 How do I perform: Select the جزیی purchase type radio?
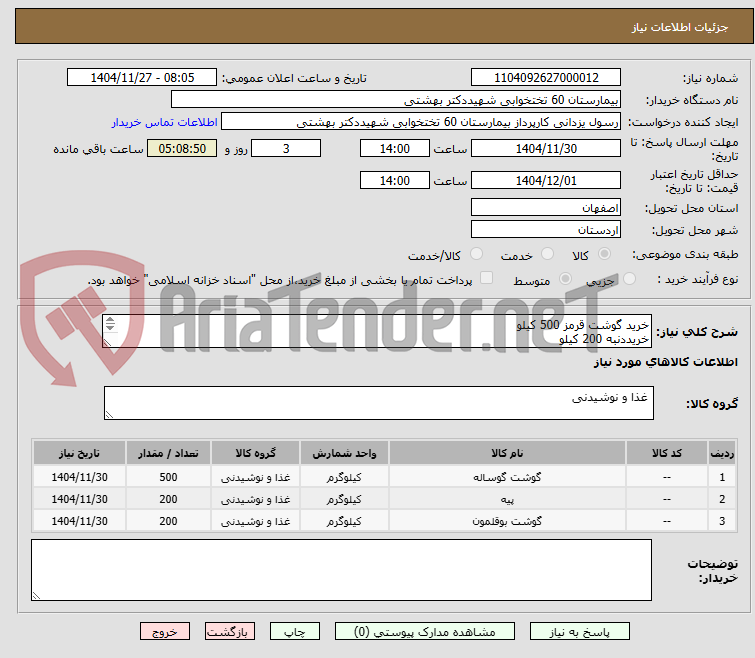pyautogui.click(x=629, y=279)
